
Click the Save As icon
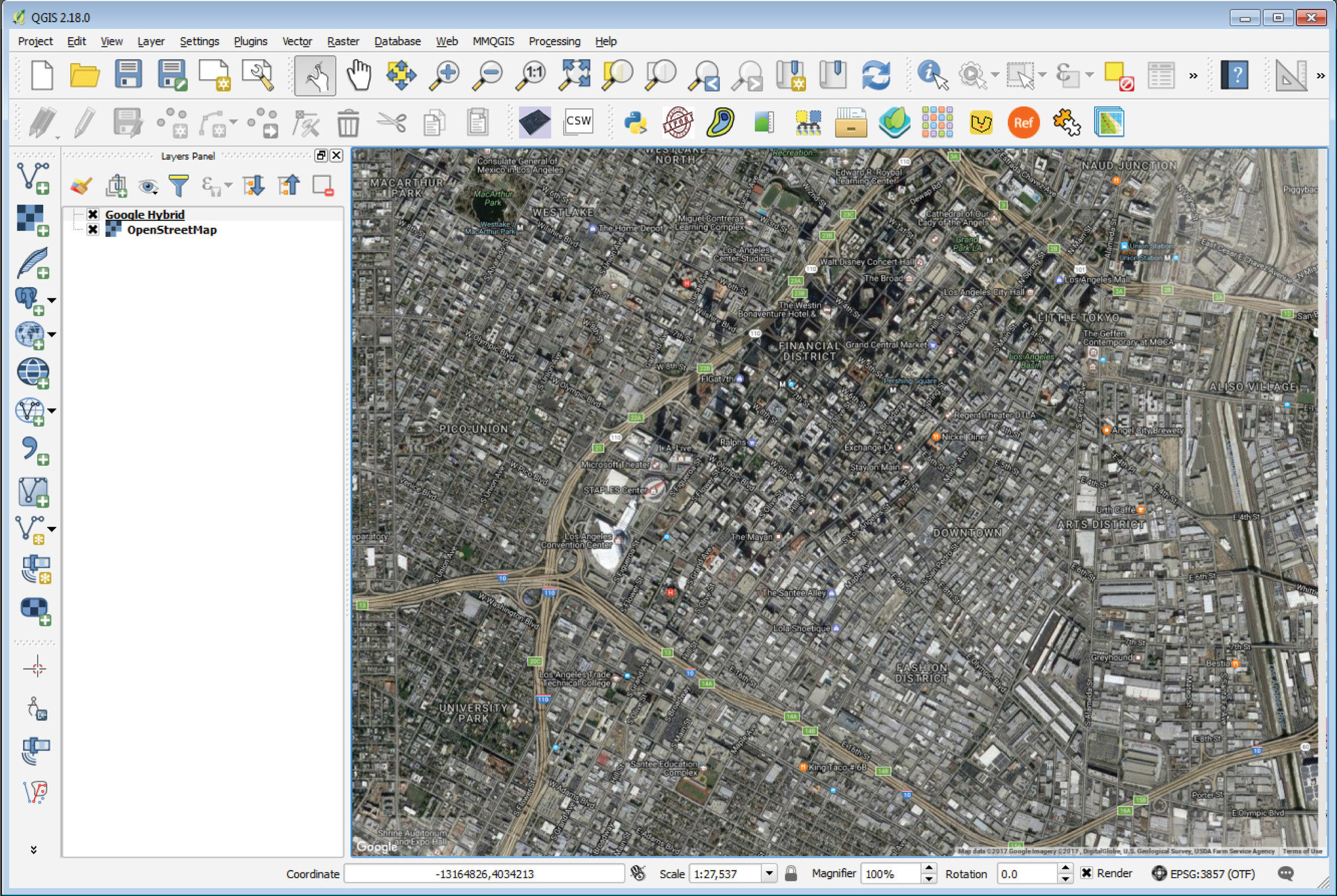point(172,75)
